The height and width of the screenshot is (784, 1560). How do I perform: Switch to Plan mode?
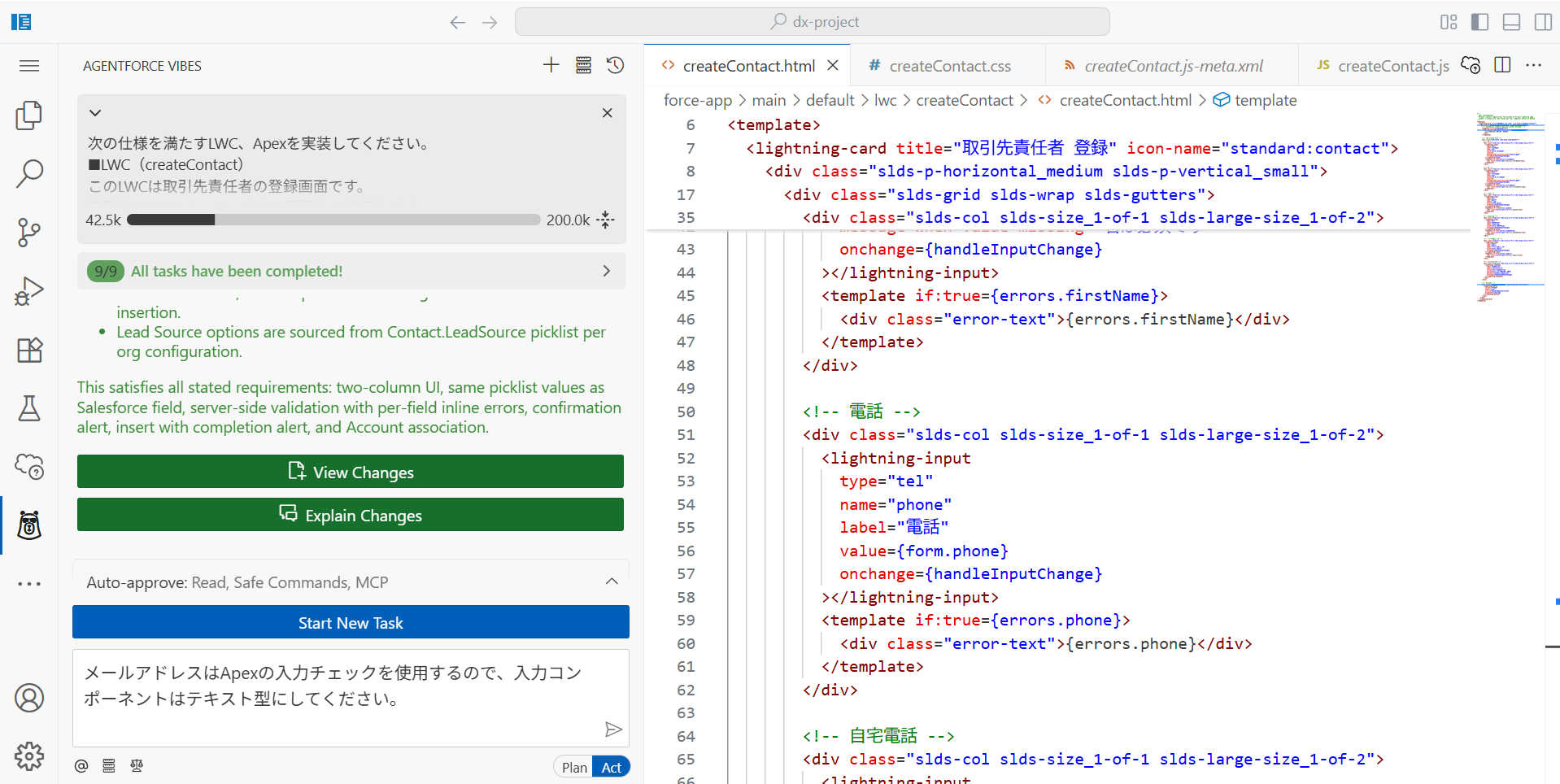pos(574,767)
